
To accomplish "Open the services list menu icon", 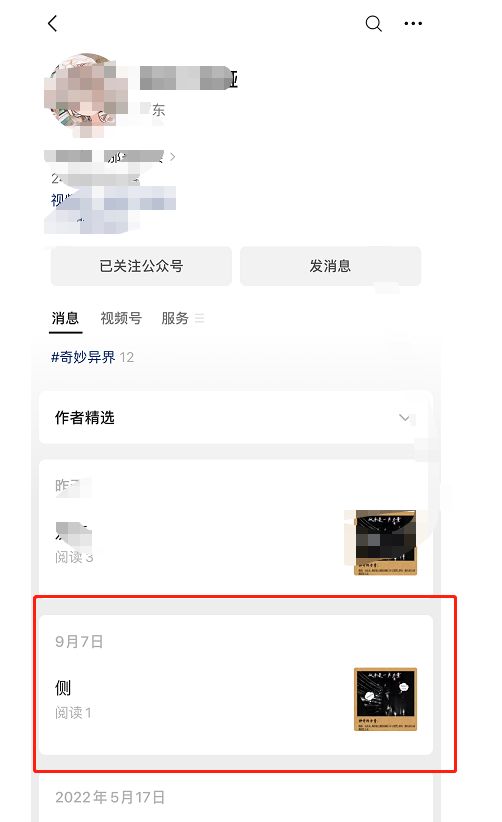I will 200,318.
